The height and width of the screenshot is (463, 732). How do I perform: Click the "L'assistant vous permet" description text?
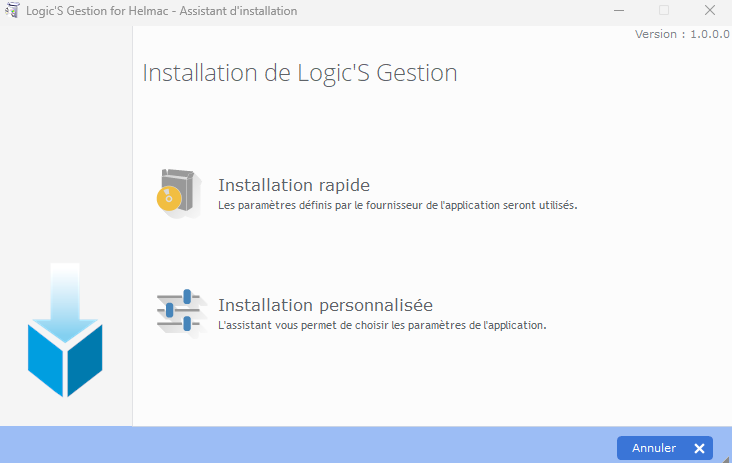tap(382, 325)
